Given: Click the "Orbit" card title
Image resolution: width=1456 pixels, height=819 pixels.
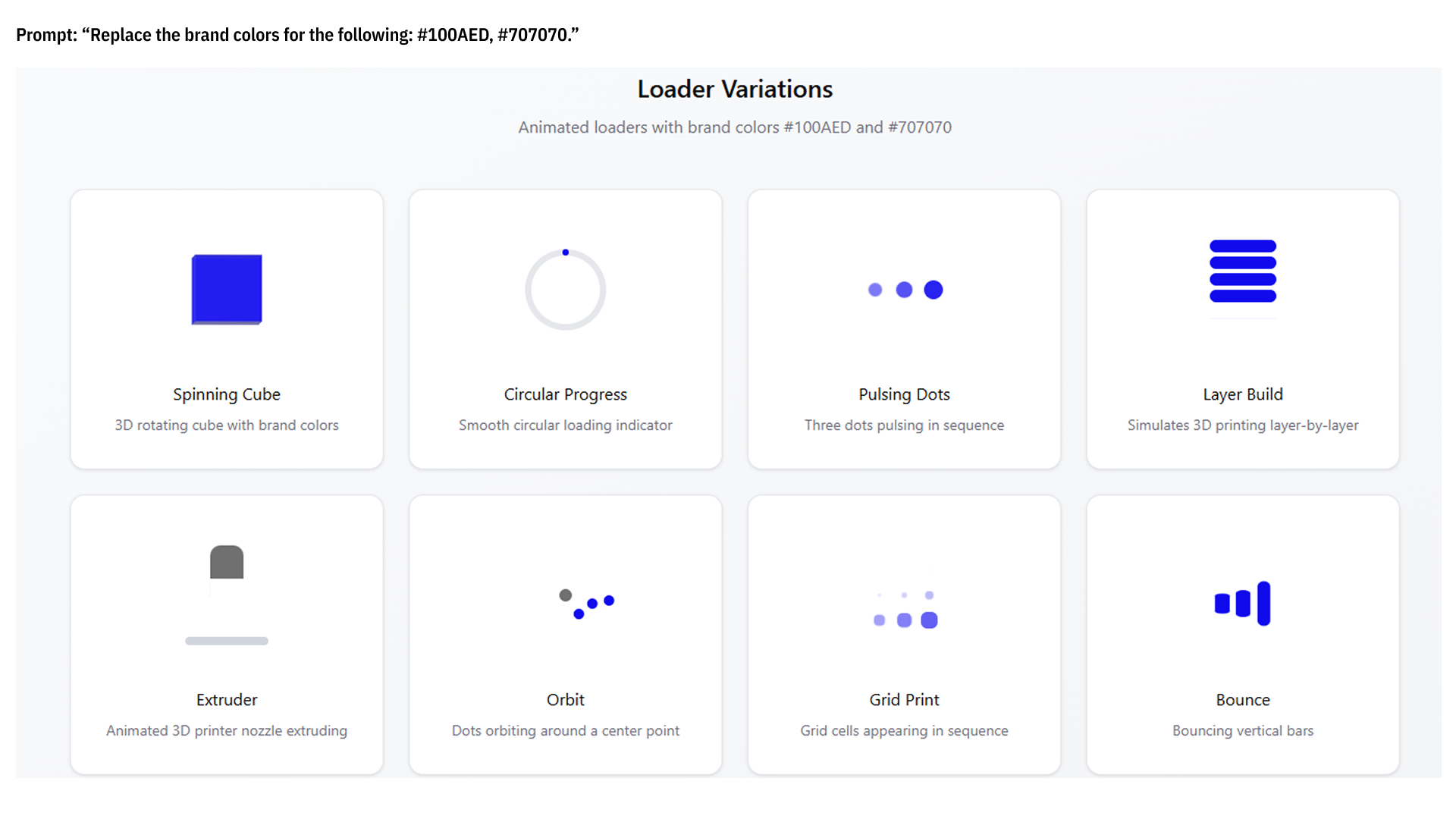Looking at the screenshot, I should [565, 700].
